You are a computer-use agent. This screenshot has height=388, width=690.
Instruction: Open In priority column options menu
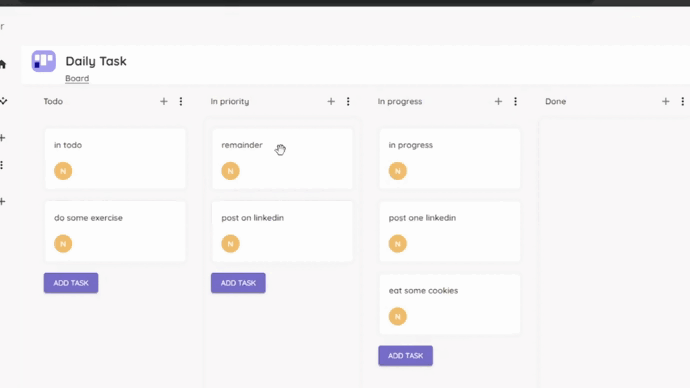pos(348,102)
